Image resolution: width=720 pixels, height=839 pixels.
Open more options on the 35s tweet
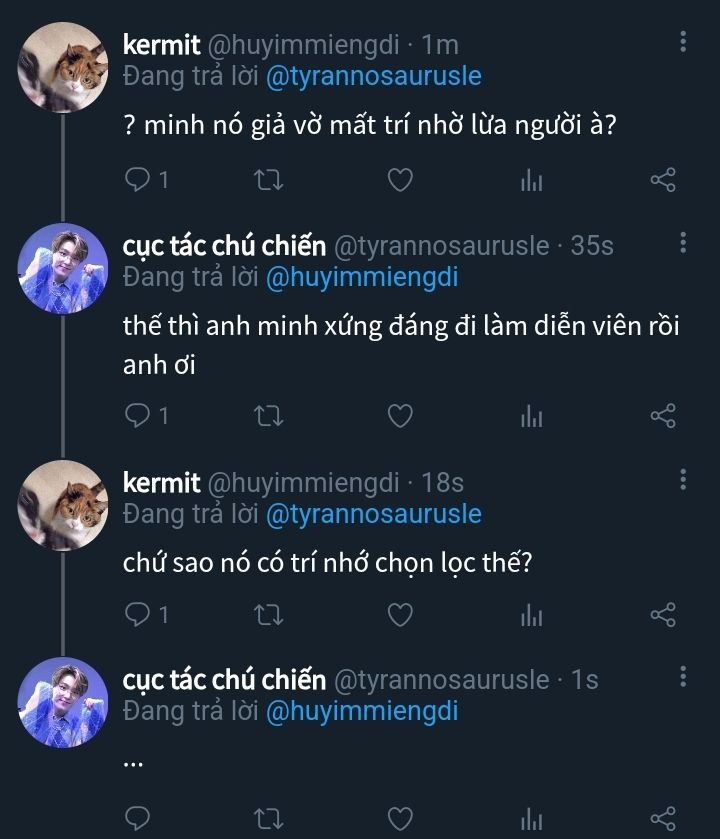tap(683, 243)
